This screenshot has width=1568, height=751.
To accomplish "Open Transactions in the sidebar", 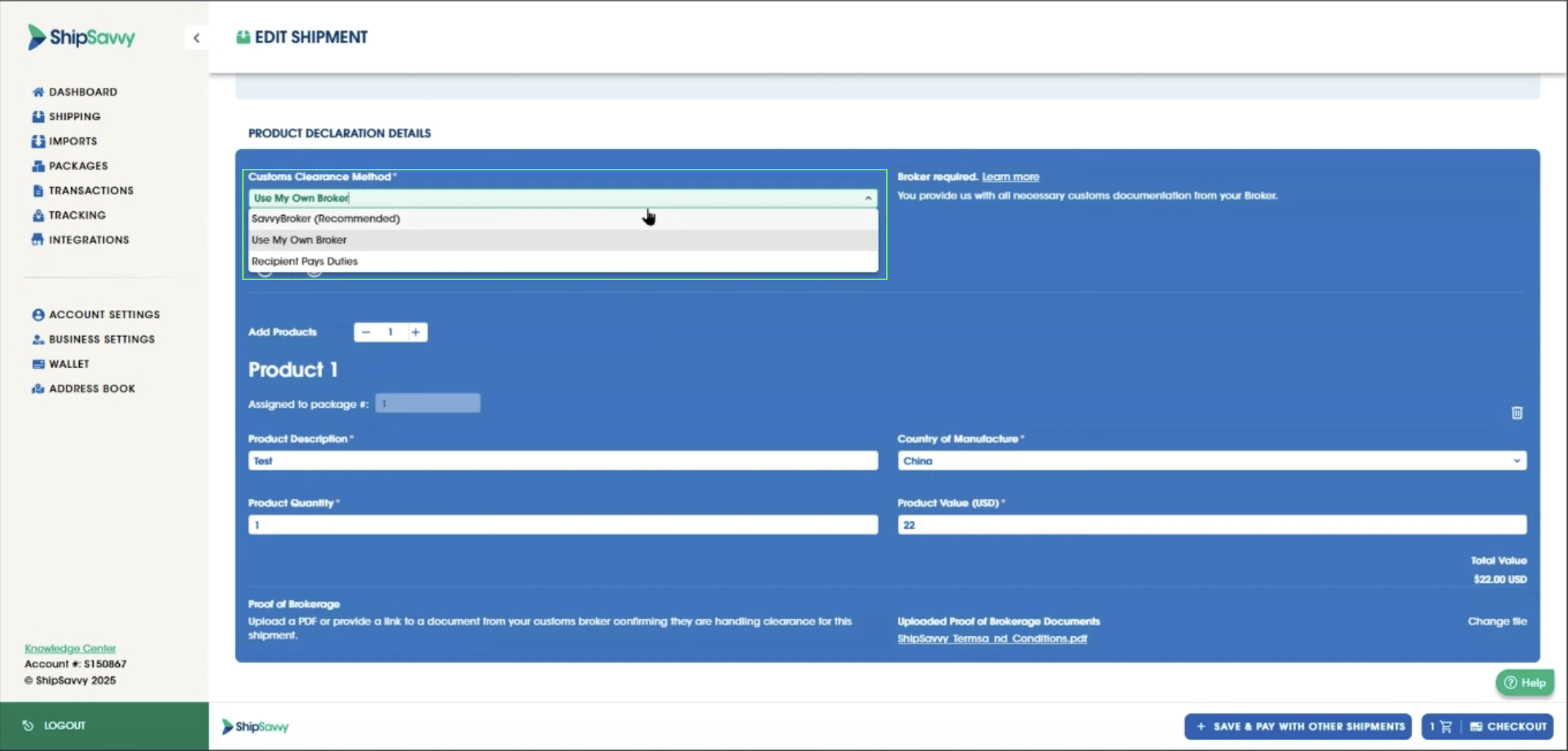I will (91, 191).
